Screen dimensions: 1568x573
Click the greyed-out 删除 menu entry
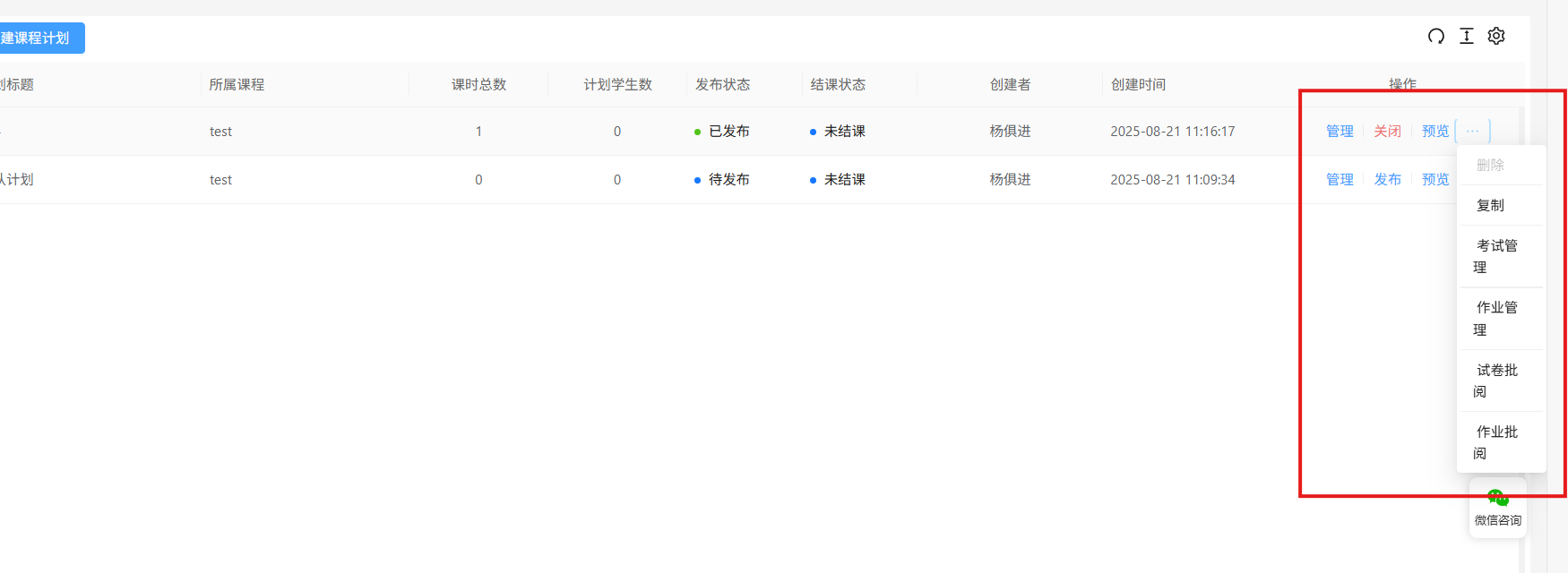(x=1491, y=165)
